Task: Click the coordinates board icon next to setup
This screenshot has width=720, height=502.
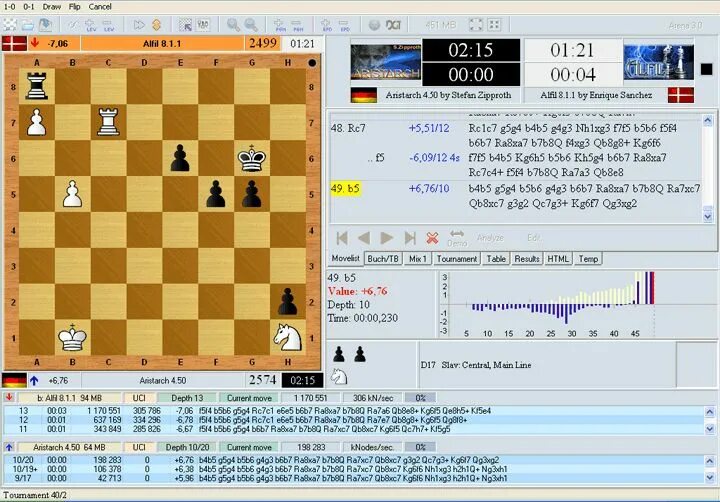Action: 203,25
